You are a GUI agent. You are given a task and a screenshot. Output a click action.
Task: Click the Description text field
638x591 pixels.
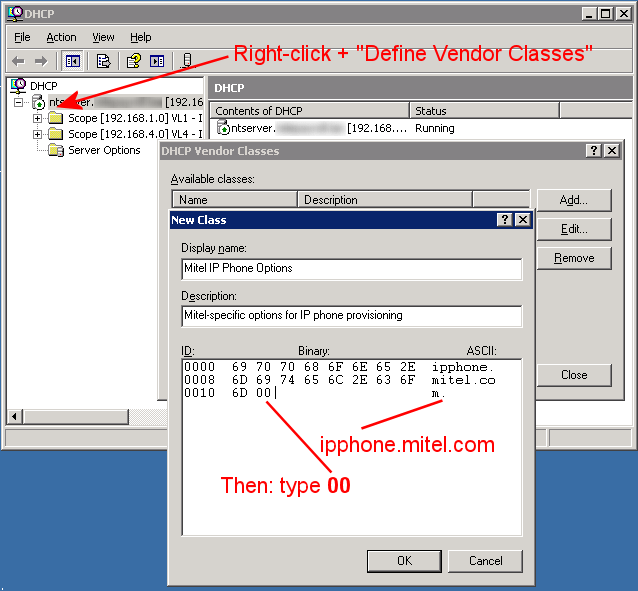pos(351,316)
